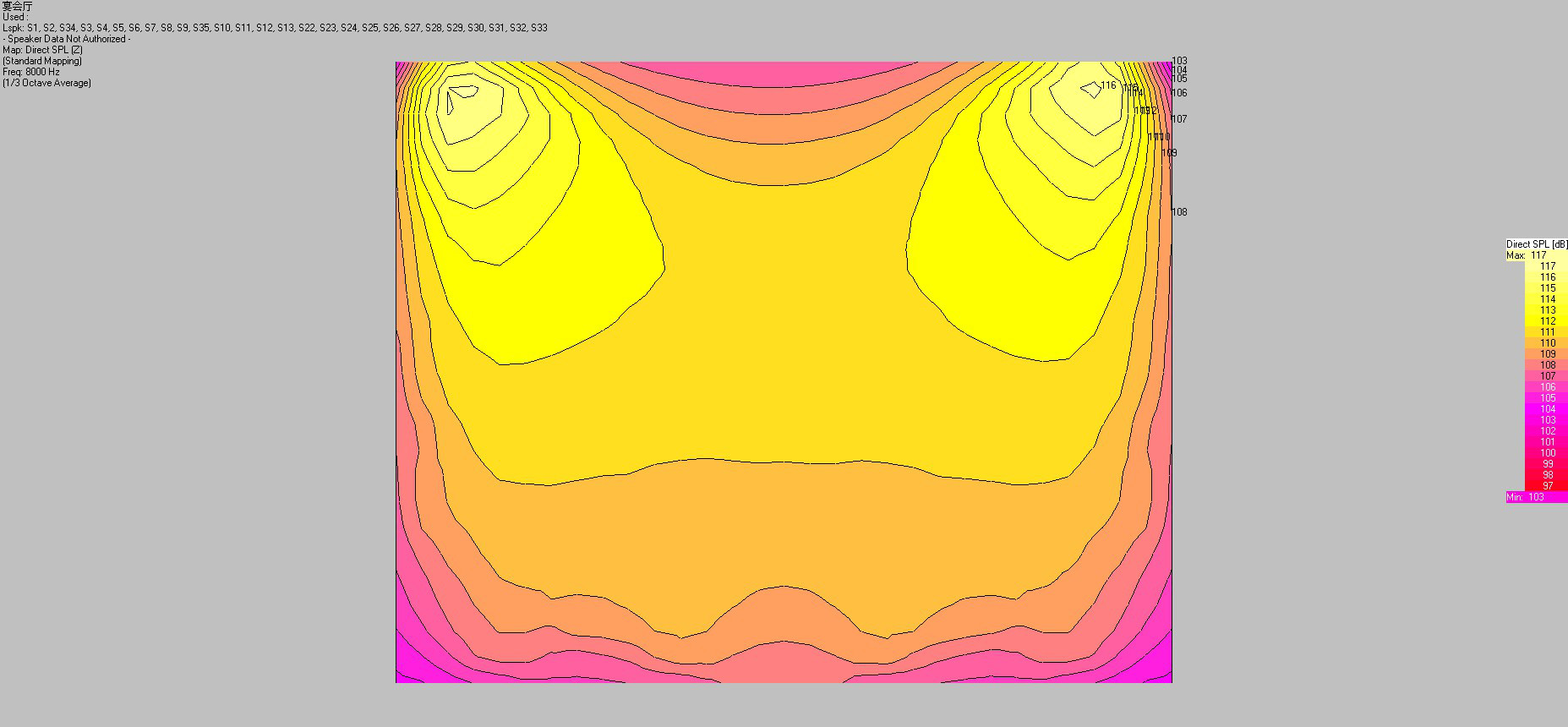Select the 113 dB legend color
This screenshot has height=727, width=1568.
tap(1546, 310)
